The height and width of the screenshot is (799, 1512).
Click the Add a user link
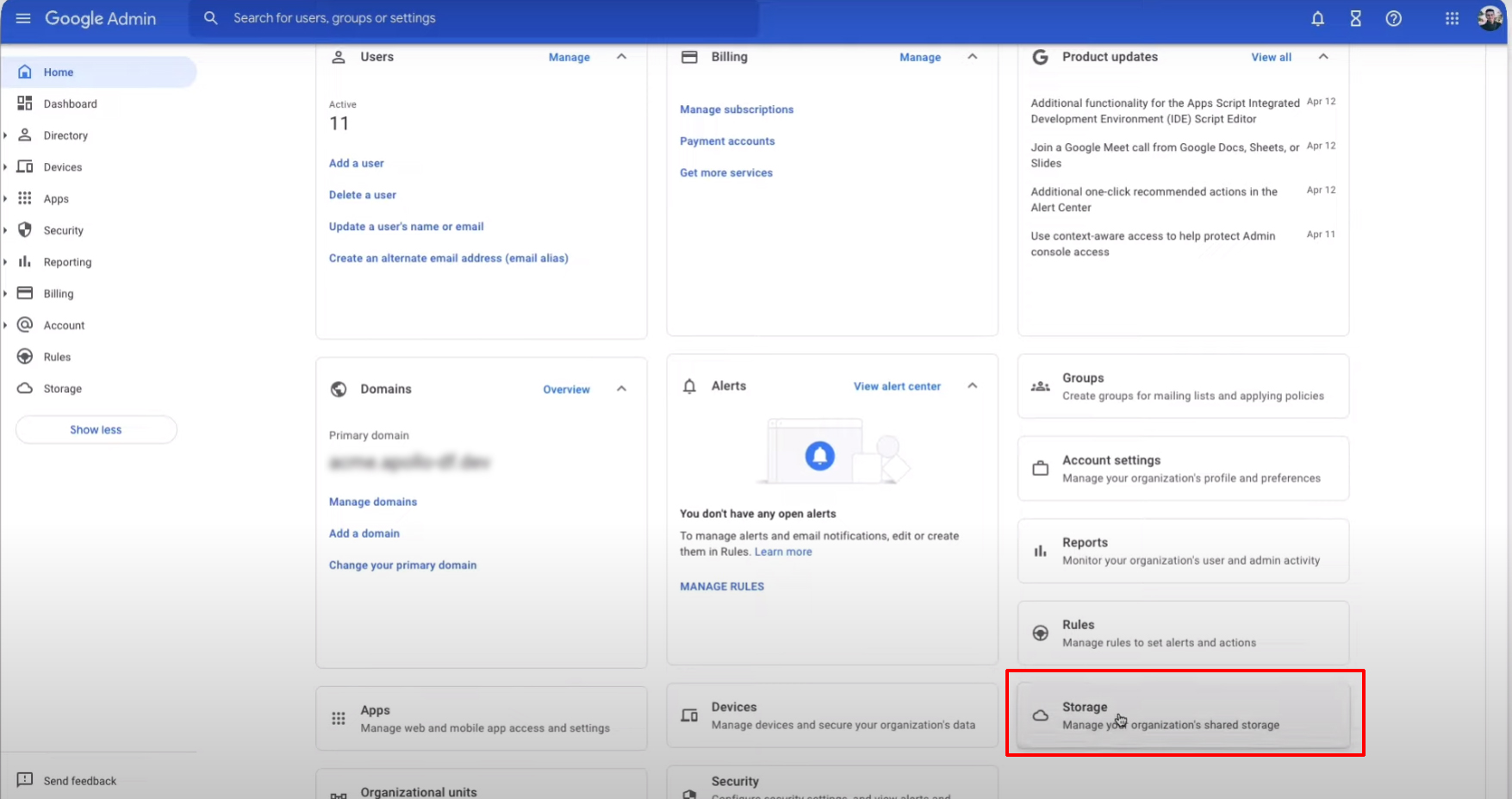(356, 163)
